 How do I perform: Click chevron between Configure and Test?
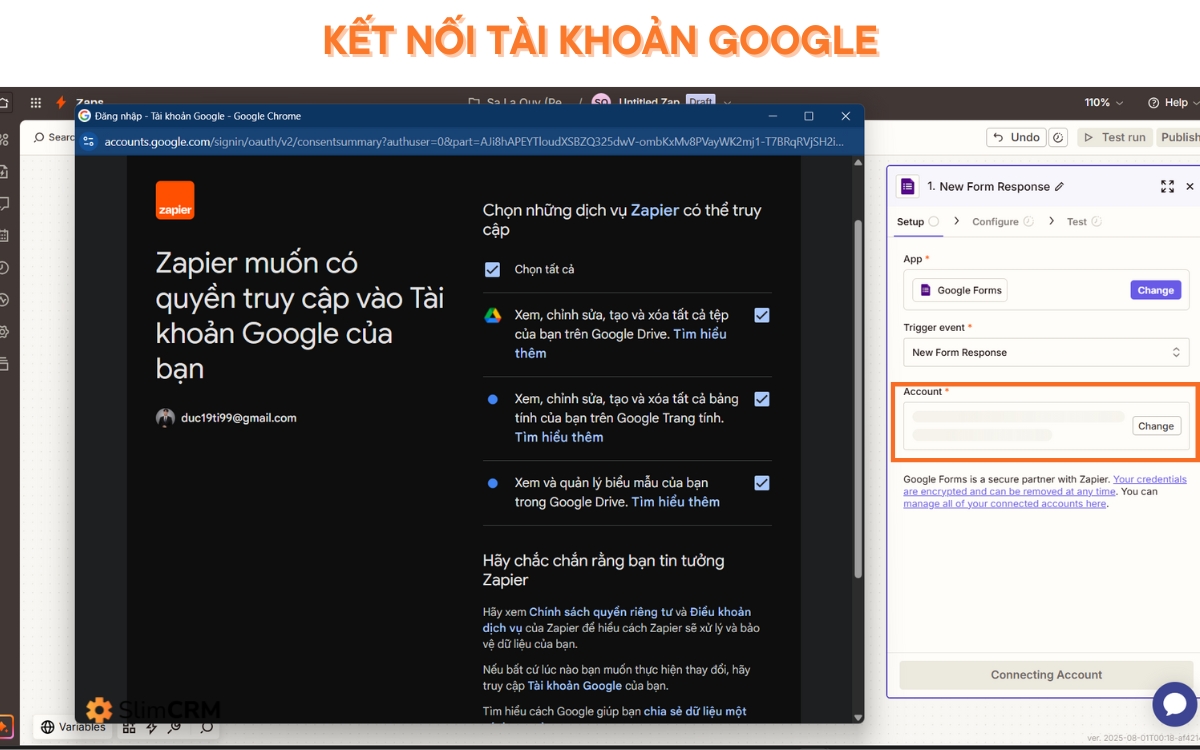[1051, 221]
